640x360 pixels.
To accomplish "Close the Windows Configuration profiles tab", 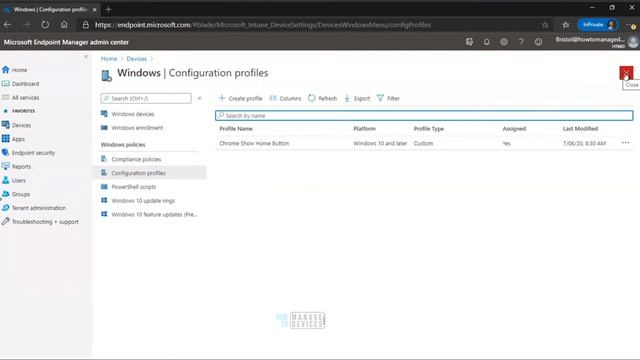I will click(94, 9).
